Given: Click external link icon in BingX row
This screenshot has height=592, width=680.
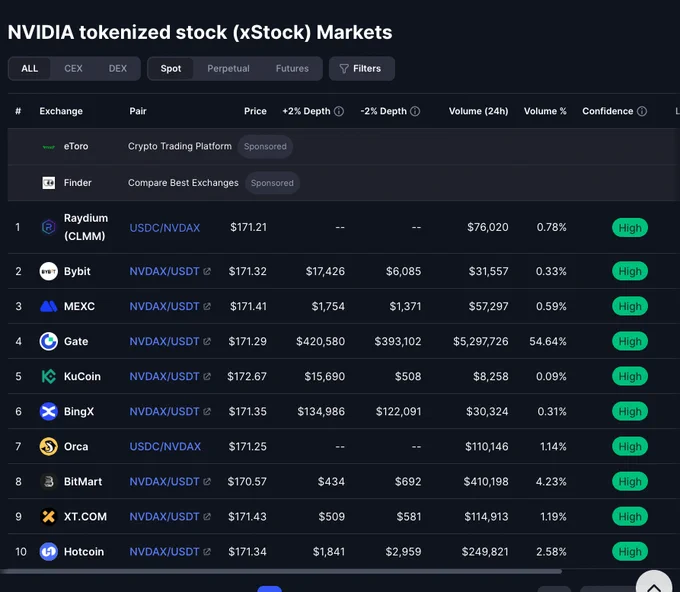Looking at the screenshot, I should [207, 412].
